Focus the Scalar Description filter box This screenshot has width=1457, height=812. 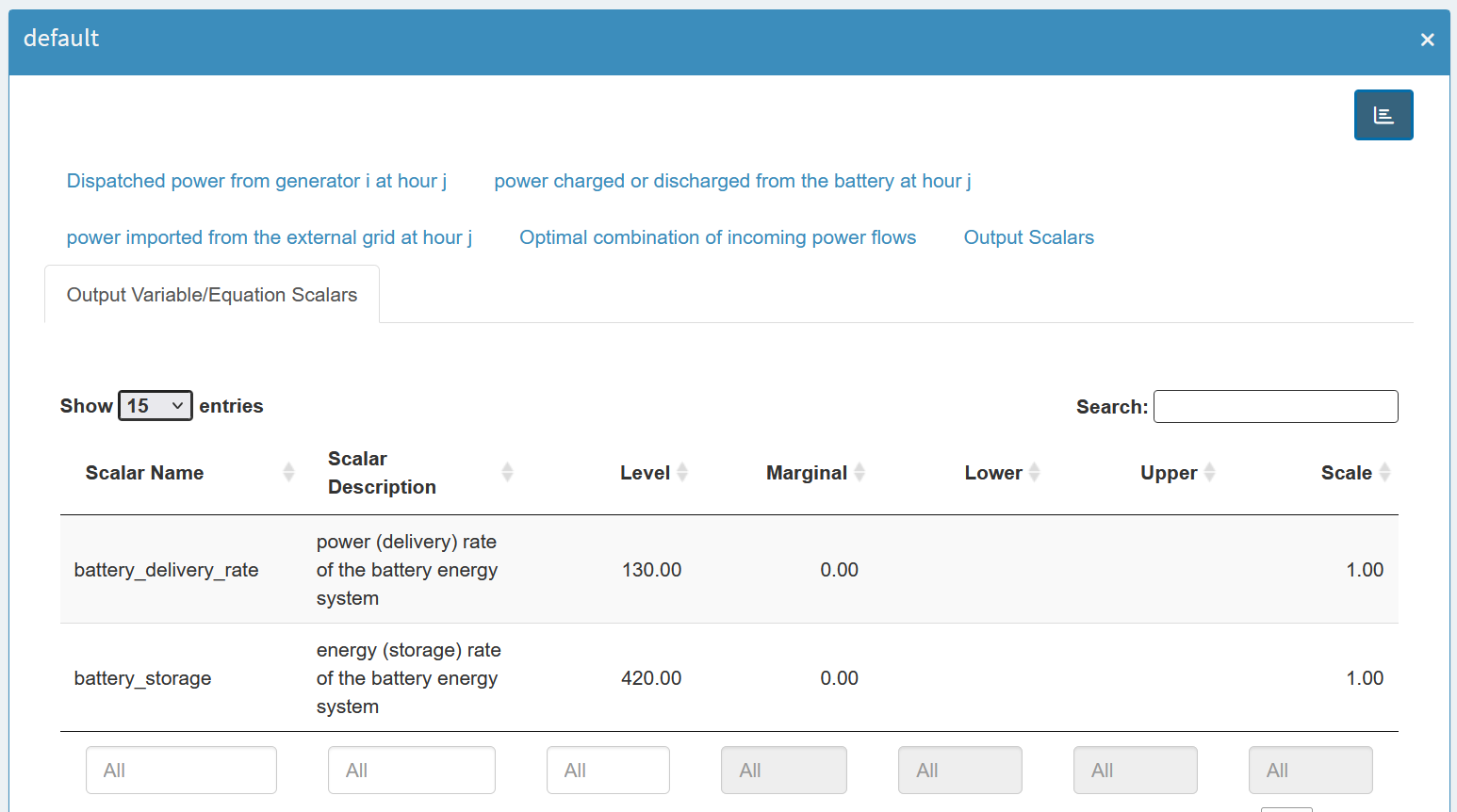tap(411, 771)
